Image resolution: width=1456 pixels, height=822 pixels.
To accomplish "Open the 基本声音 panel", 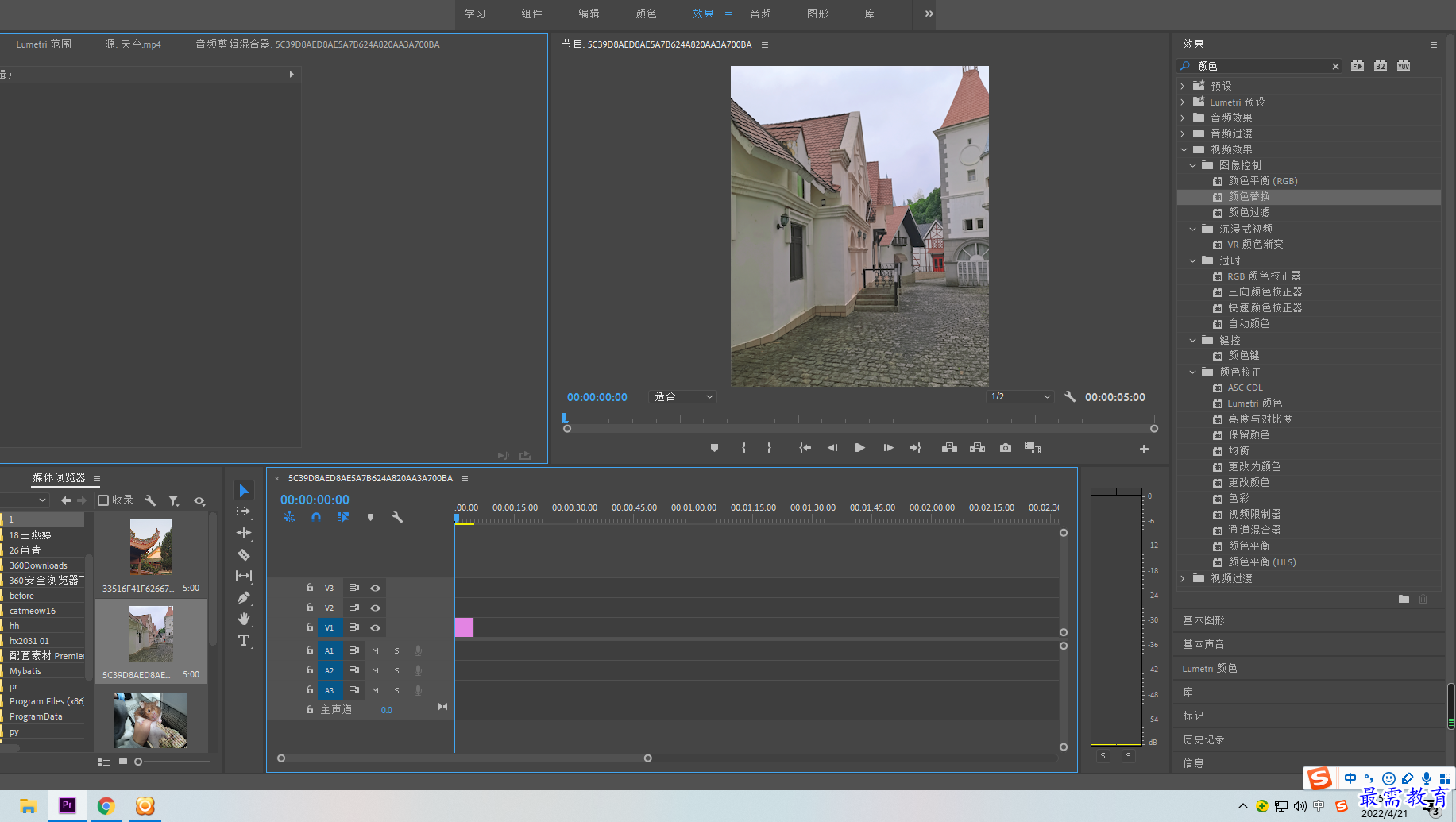I will 1203,644.
